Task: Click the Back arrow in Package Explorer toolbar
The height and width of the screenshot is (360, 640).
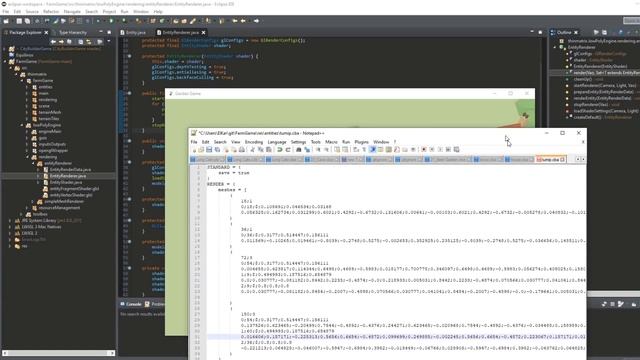Action: pos(53,42)
